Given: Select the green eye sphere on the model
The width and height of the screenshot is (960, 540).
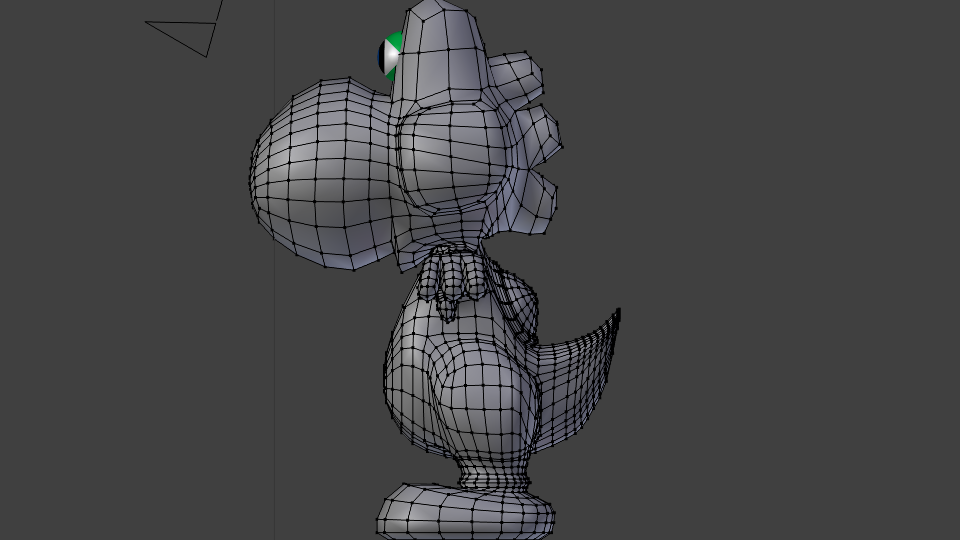Looking at the screenshot, I should [389, 56].
